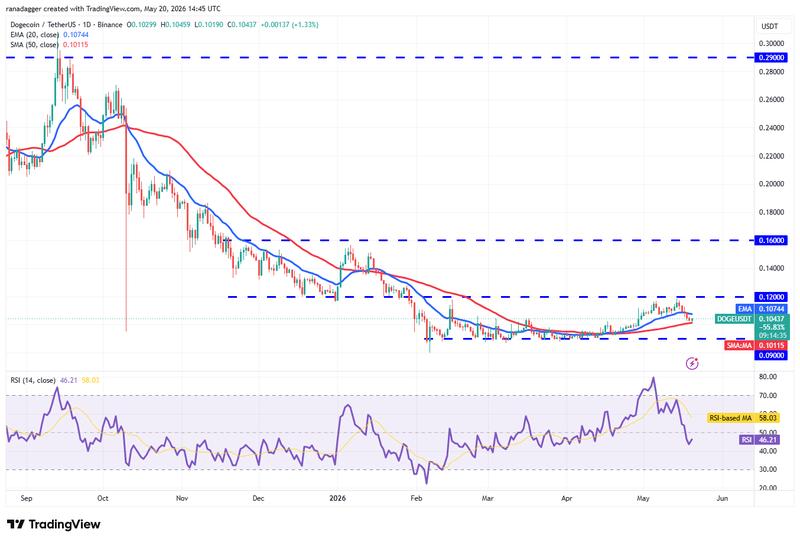Click the RSI MA value 58.03 in legend
Image resolution: width=800 pixels, height=542 pixels.
90,380
